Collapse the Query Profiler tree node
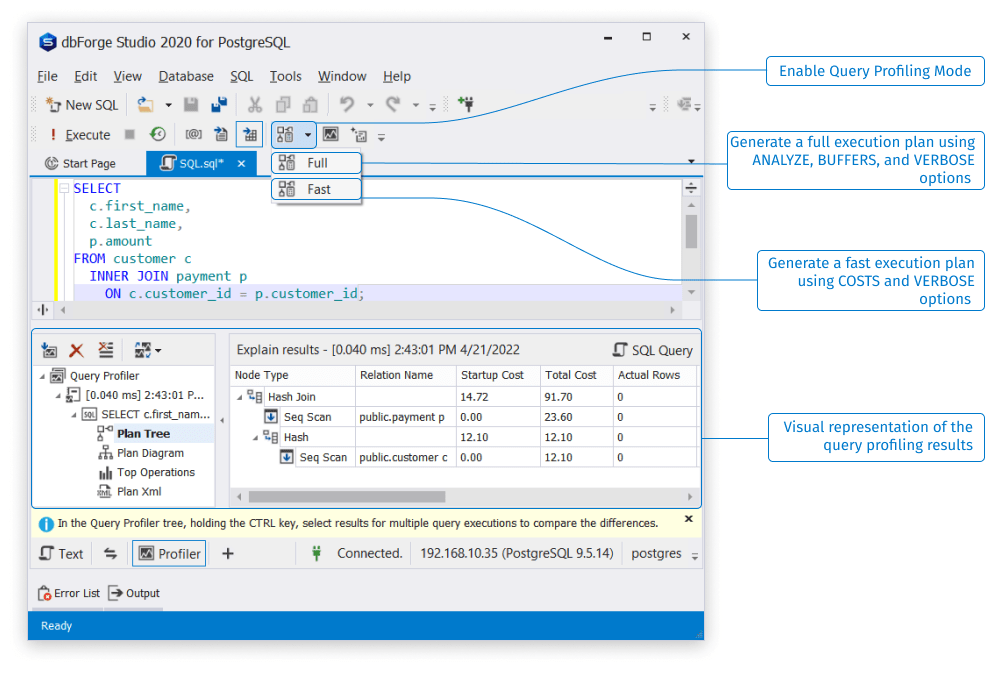The width and height of the screenshot is (1000, 677). 42,376
